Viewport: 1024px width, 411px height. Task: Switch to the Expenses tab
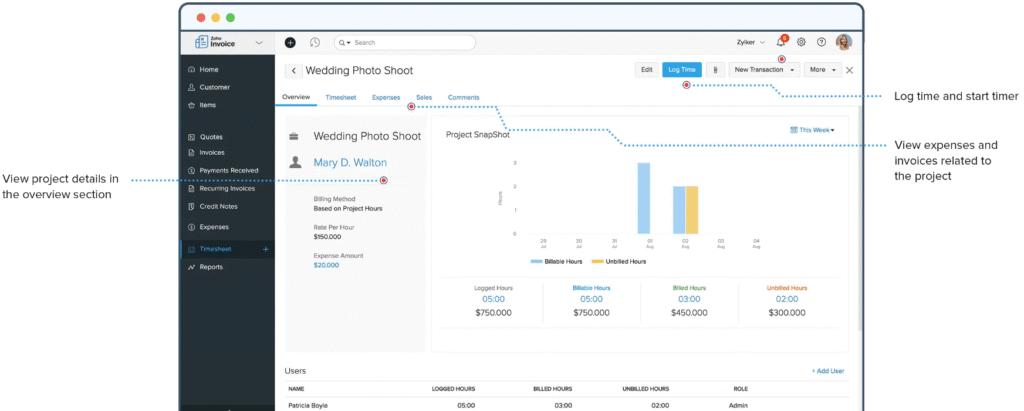coord(386,97)
